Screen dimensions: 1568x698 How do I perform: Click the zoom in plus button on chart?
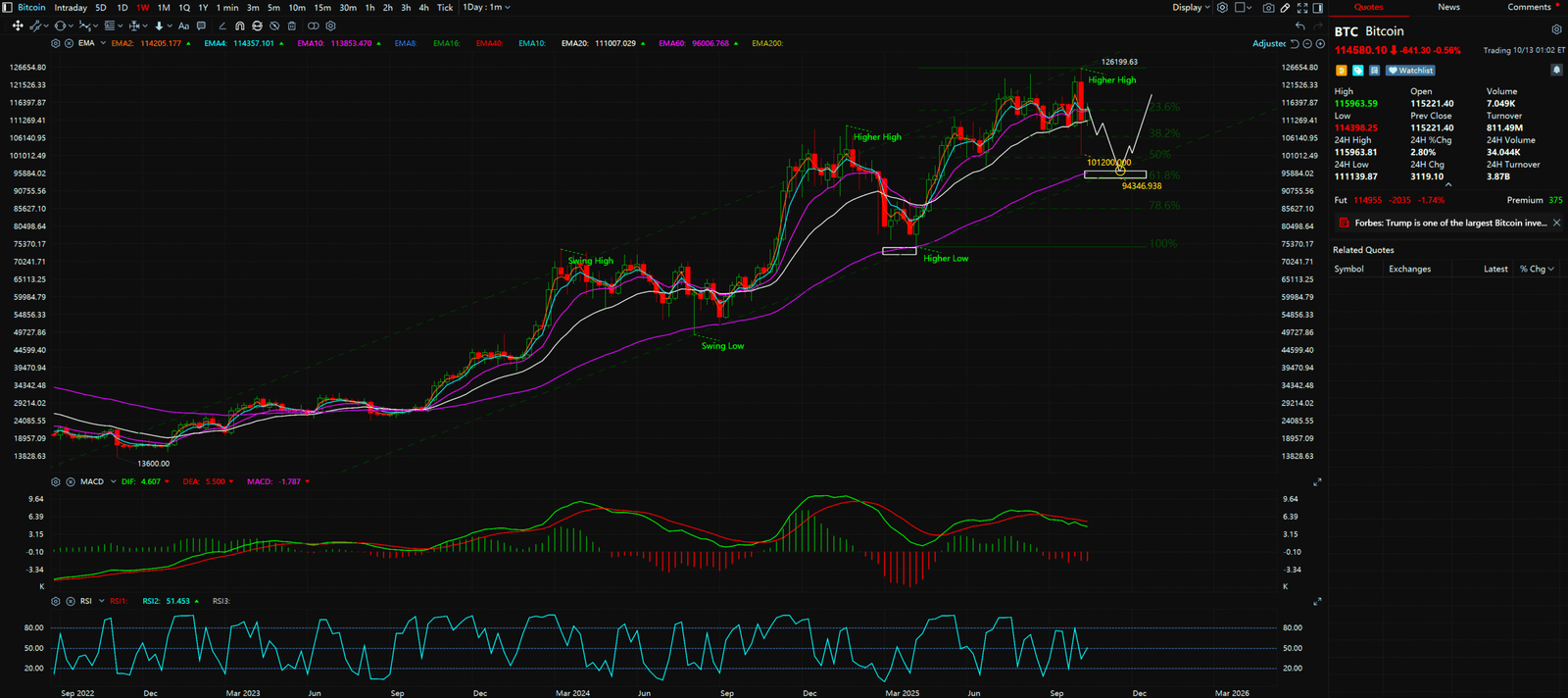point(1320,44)
